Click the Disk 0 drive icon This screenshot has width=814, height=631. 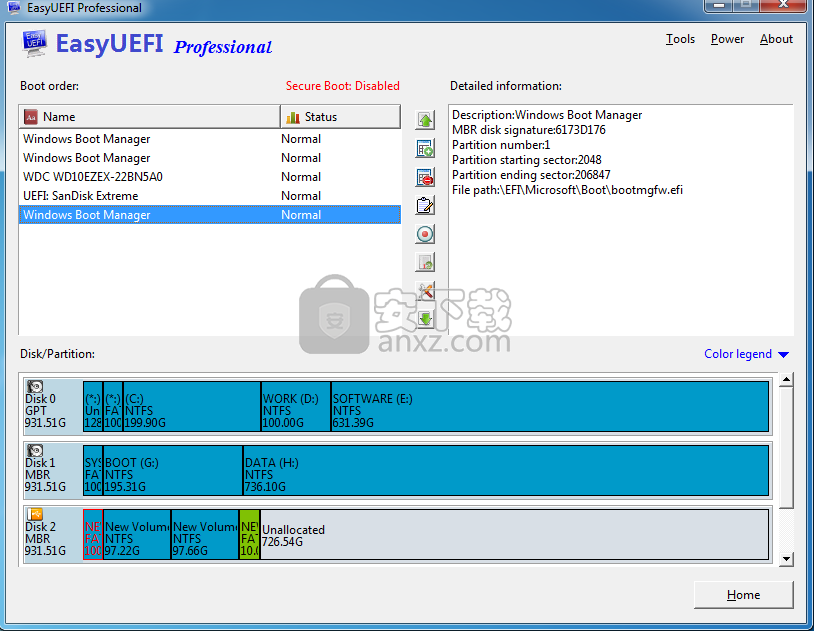click(x=35, y=386)
